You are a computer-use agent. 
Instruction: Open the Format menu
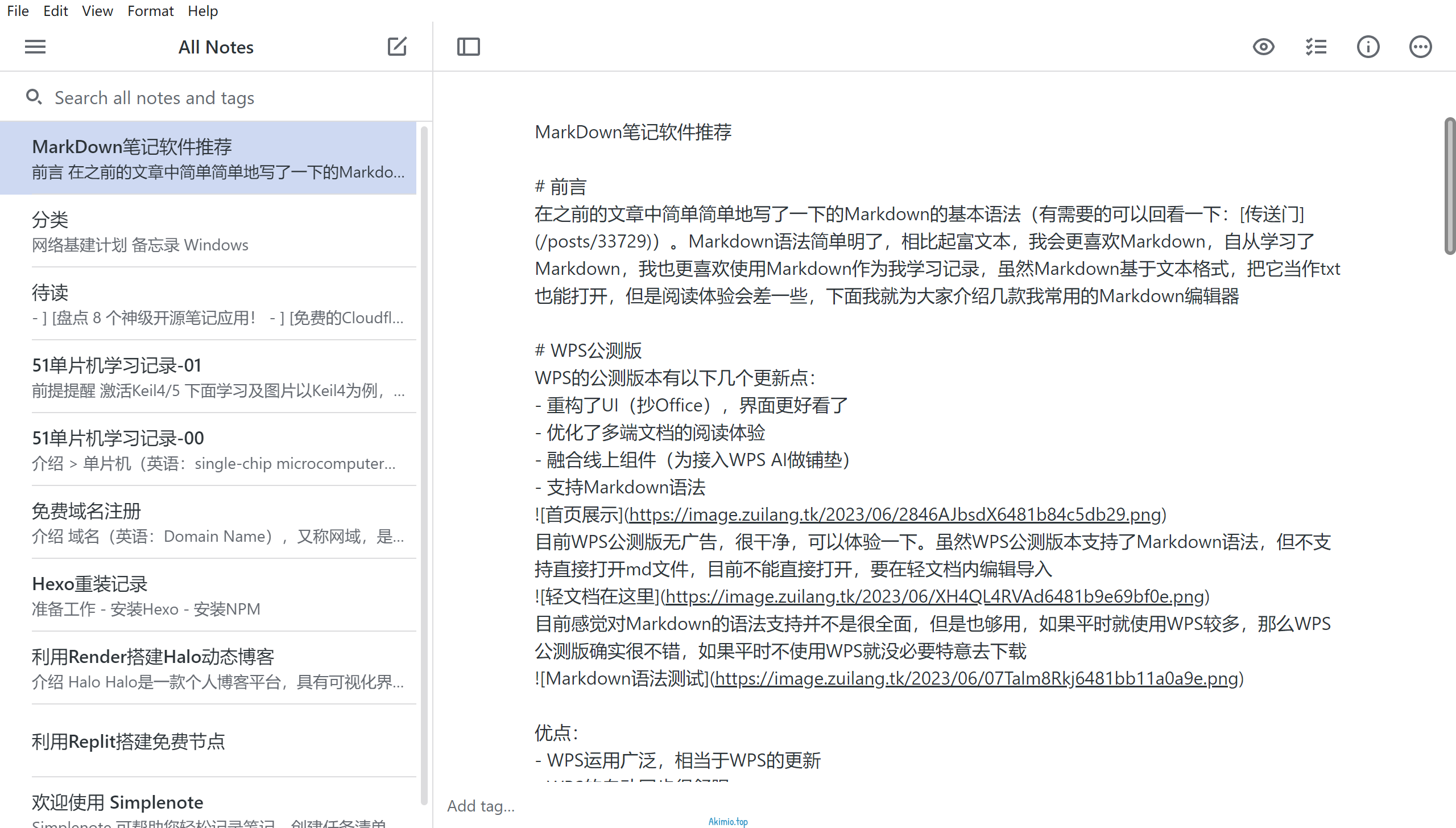[150, 11]
